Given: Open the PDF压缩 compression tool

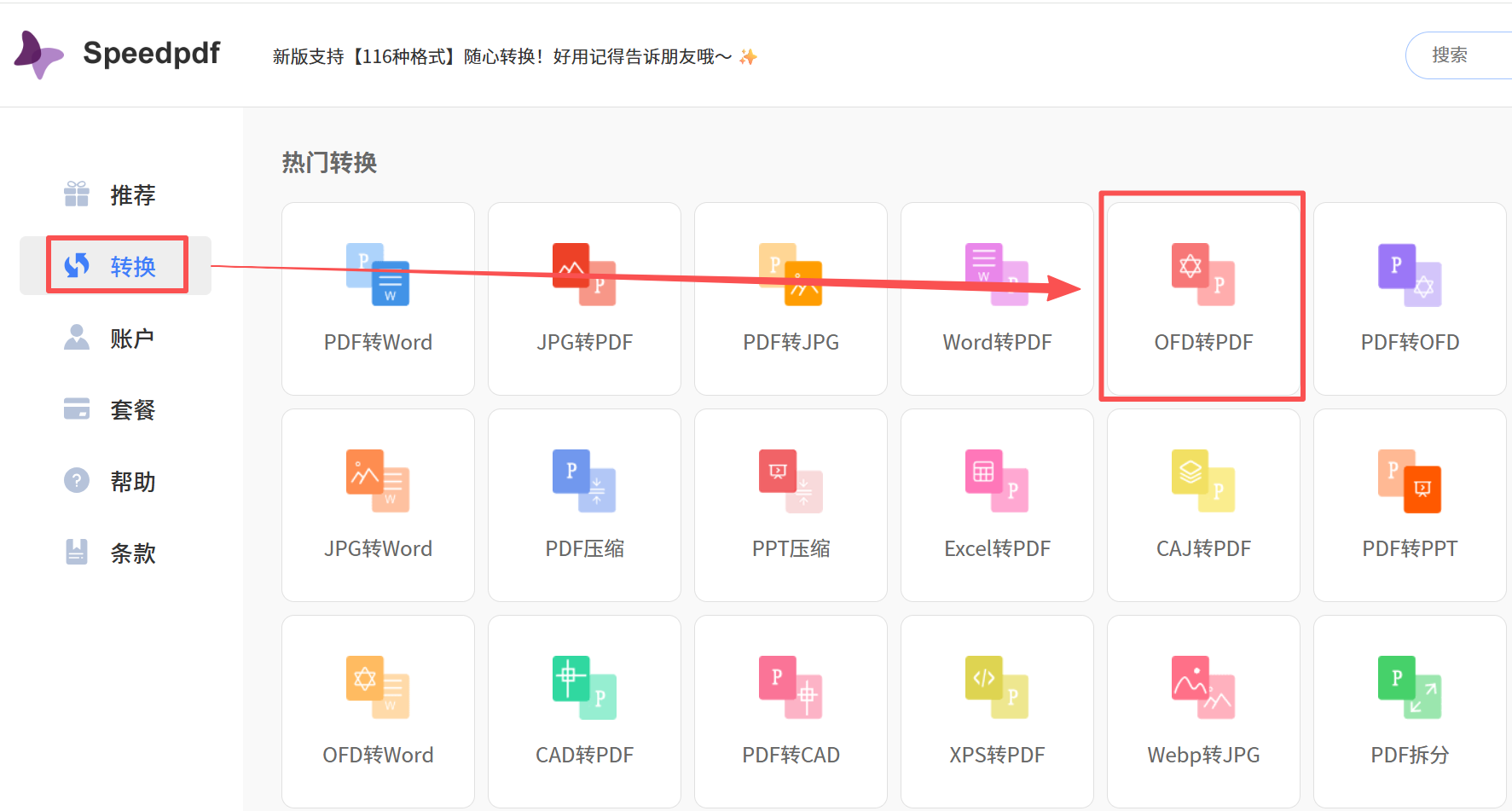Looking at the screenshot, I should pyautogui.click(x=584, y=505).
